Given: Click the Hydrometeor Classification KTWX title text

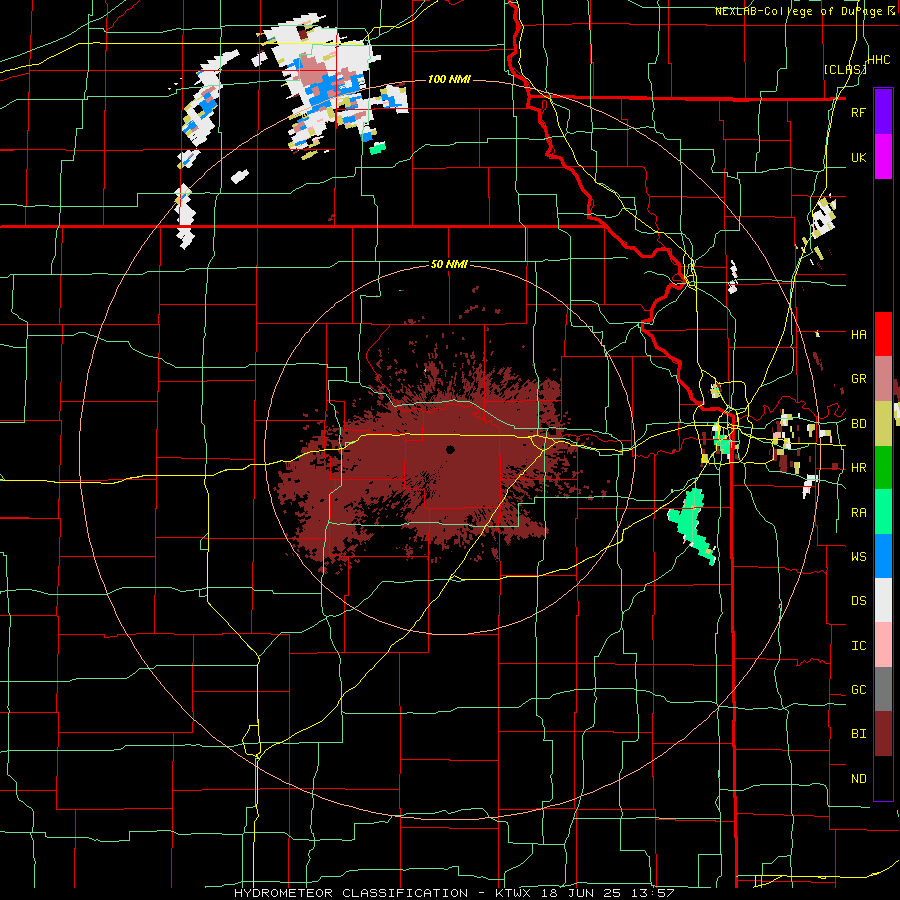Looking at the screenshot, I should pos(453,893).
